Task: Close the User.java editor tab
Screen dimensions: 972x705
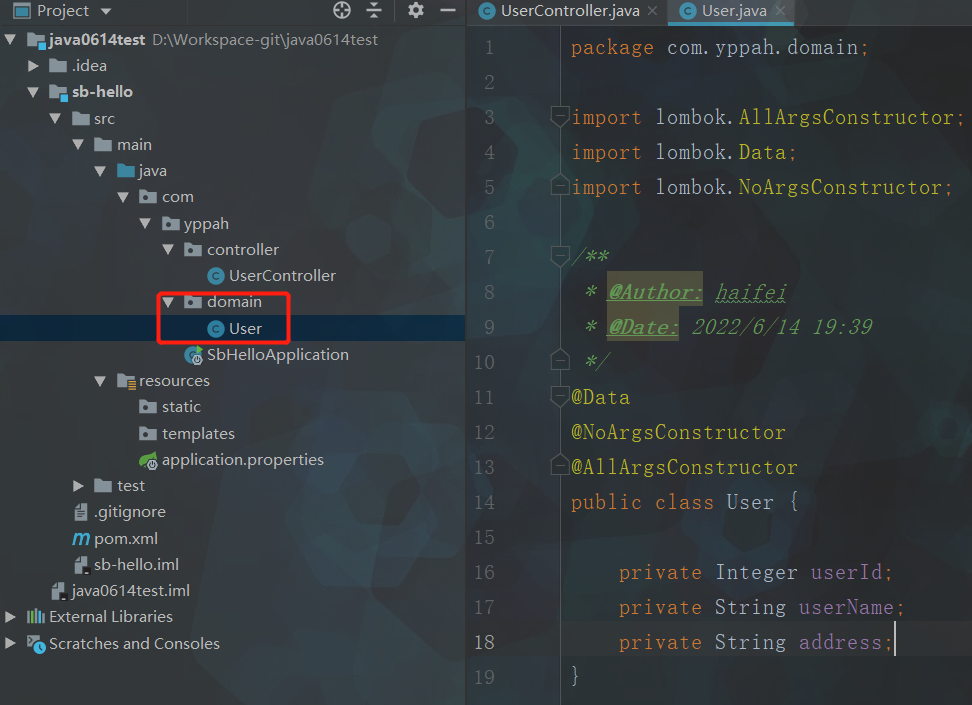Action: pos(780,11)
